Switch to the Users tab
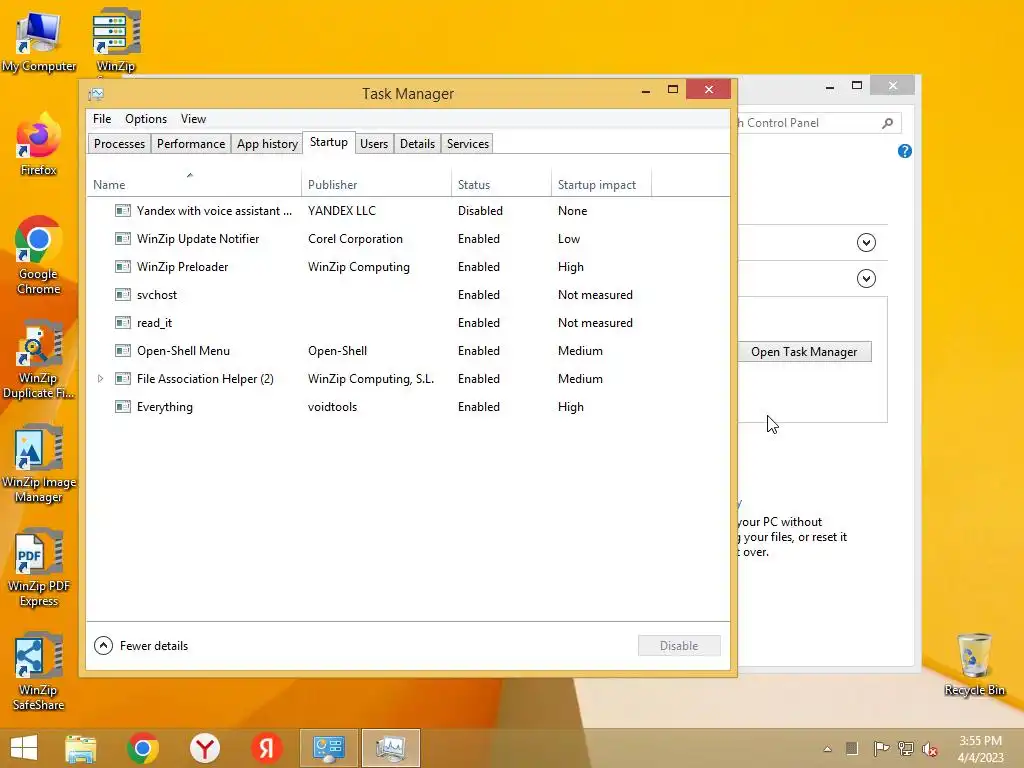This screenshot has width=1024, height=768. [374, 144]
